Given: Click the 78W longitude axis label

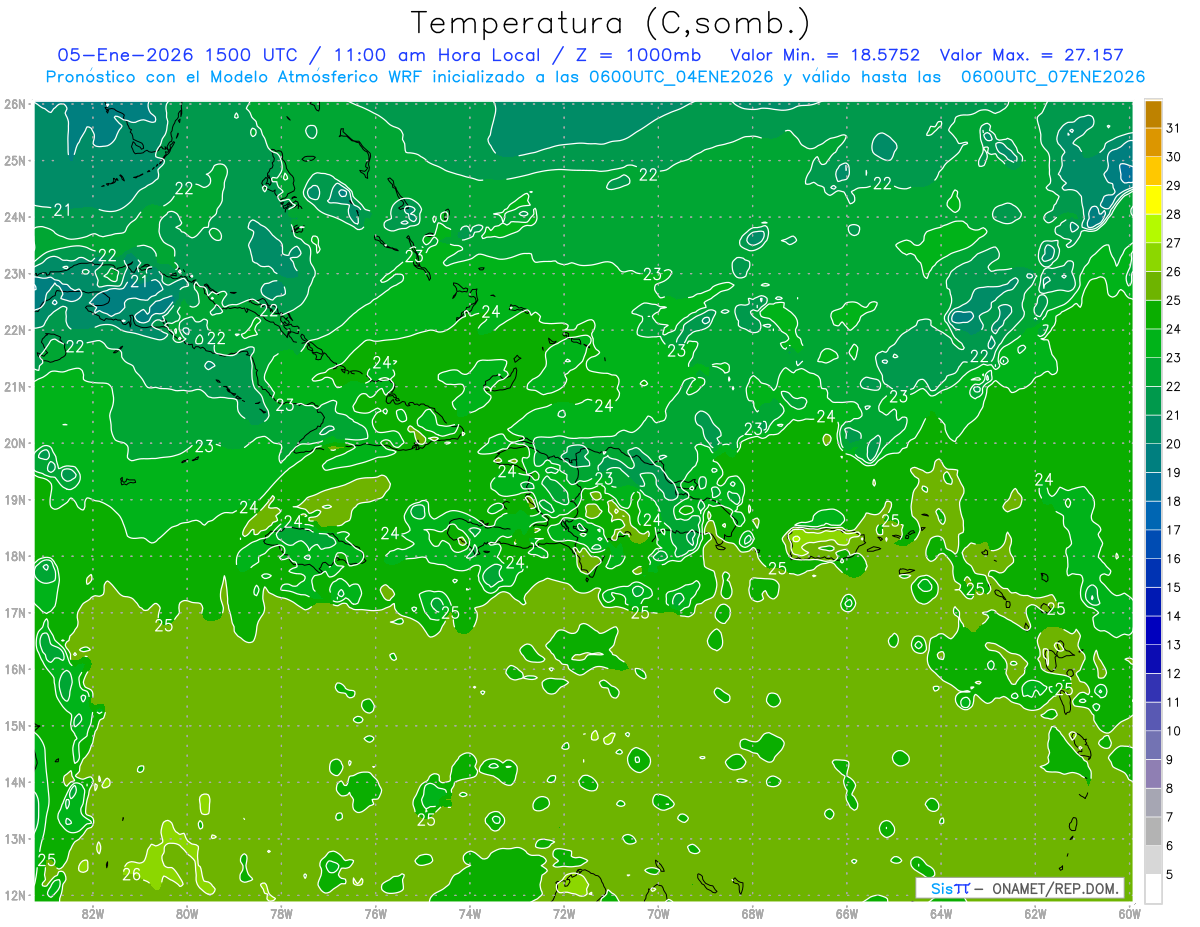Looking at the screenshot, I should coord(281,913).
